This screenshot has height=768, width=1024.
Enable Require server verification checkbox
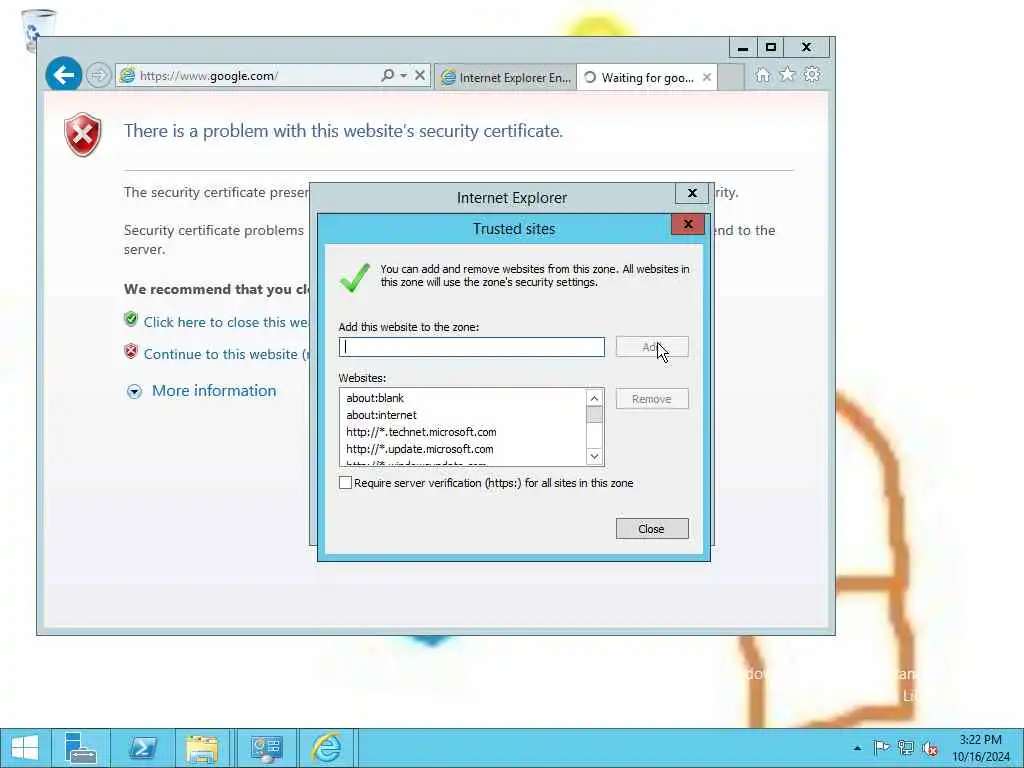pyautogui.click(x=345, y=483)
